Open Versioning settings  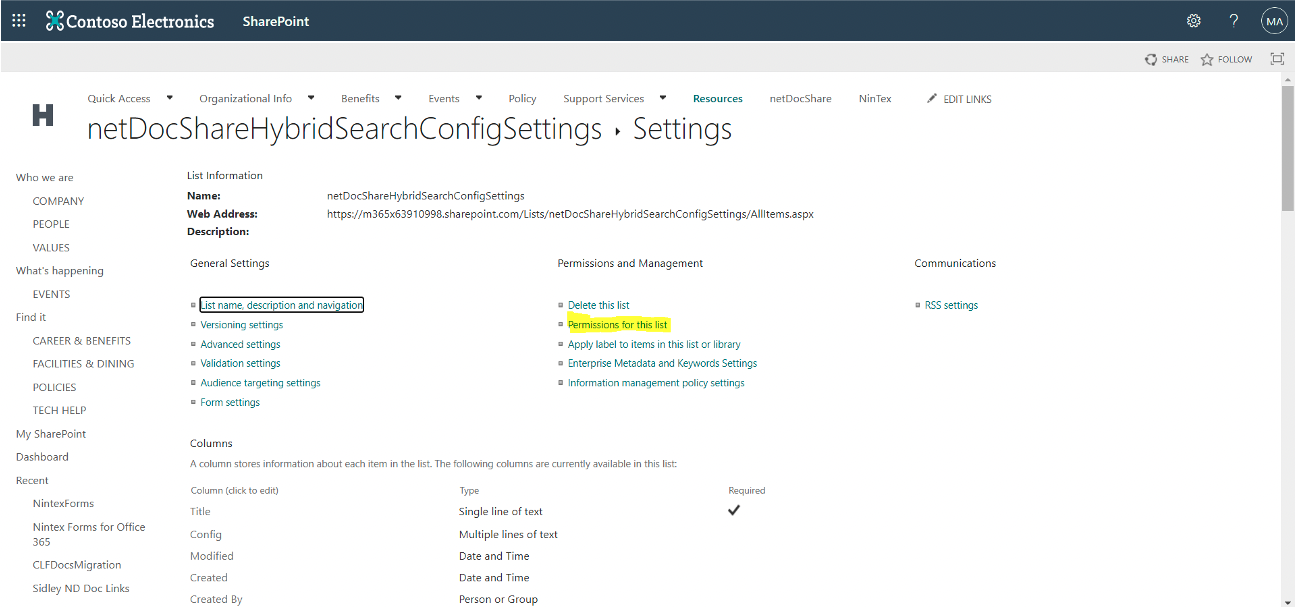click(242, 325)
